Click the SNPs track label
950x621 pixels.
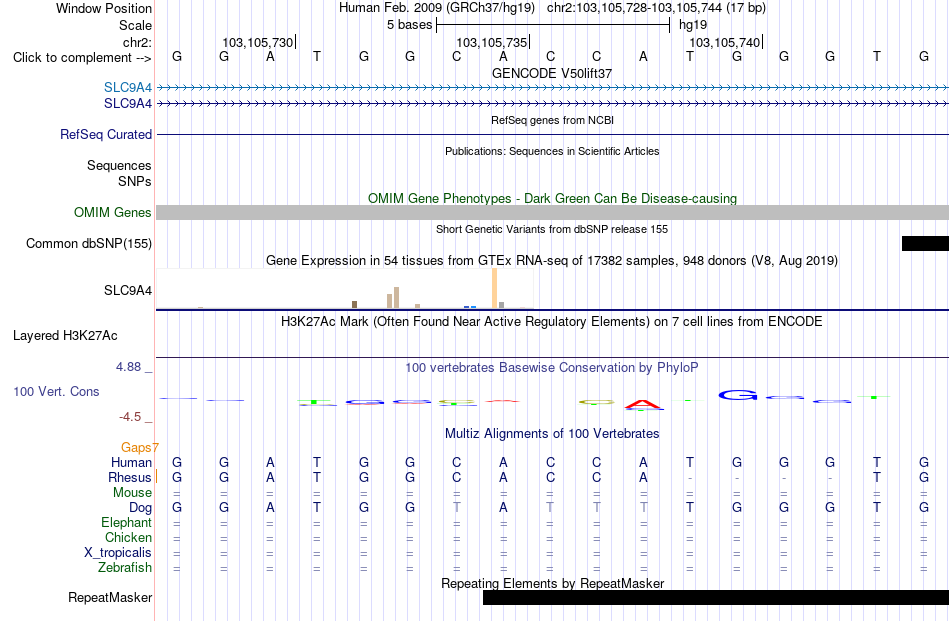(135, 181)
